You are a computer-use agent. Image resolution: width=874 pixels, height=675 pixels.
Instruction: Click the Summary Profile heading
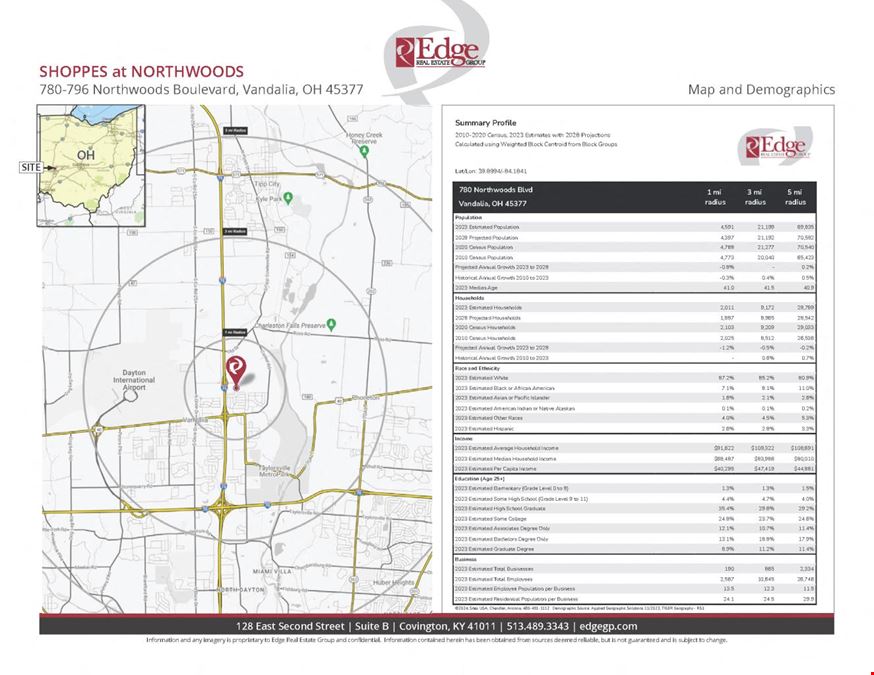point(485,123)
